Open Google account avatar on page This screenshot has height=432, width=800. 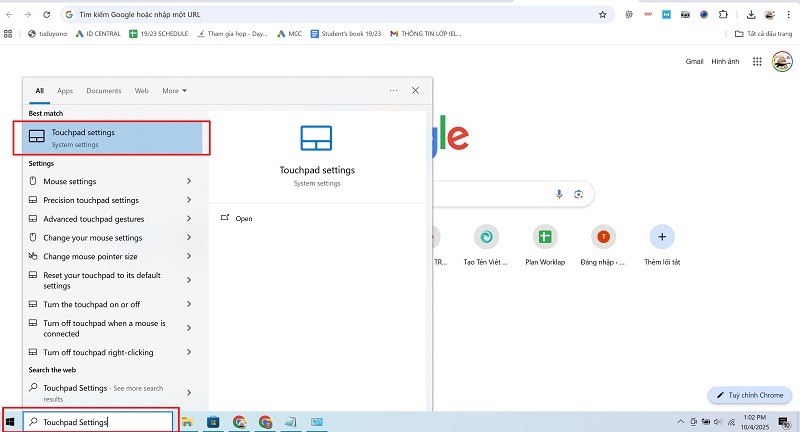(782, 62)
